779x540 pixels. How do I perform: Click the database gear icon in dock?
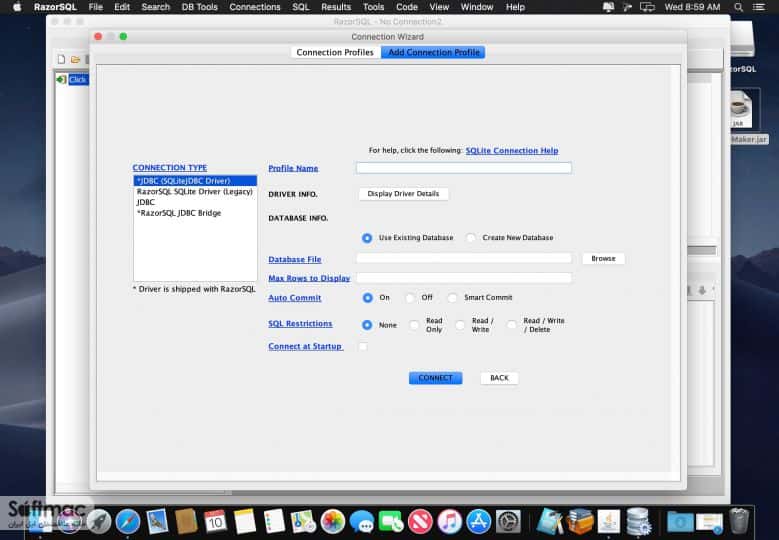point(638,522)
